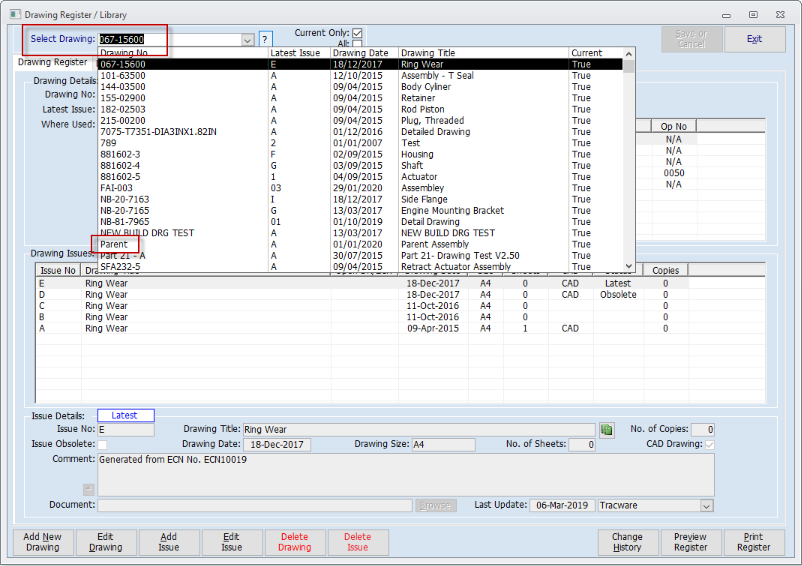Switch to the Drawing Register tab
The height and width of the screenshot is (566, 802).
[52, 63]
